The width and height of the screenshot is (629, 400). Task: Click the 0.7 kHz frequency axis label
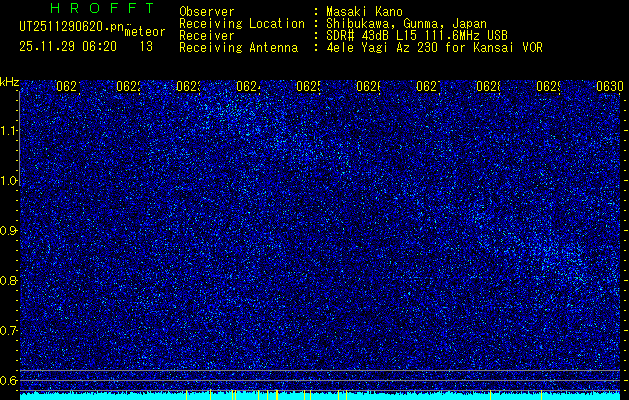(x=8, y=331)
